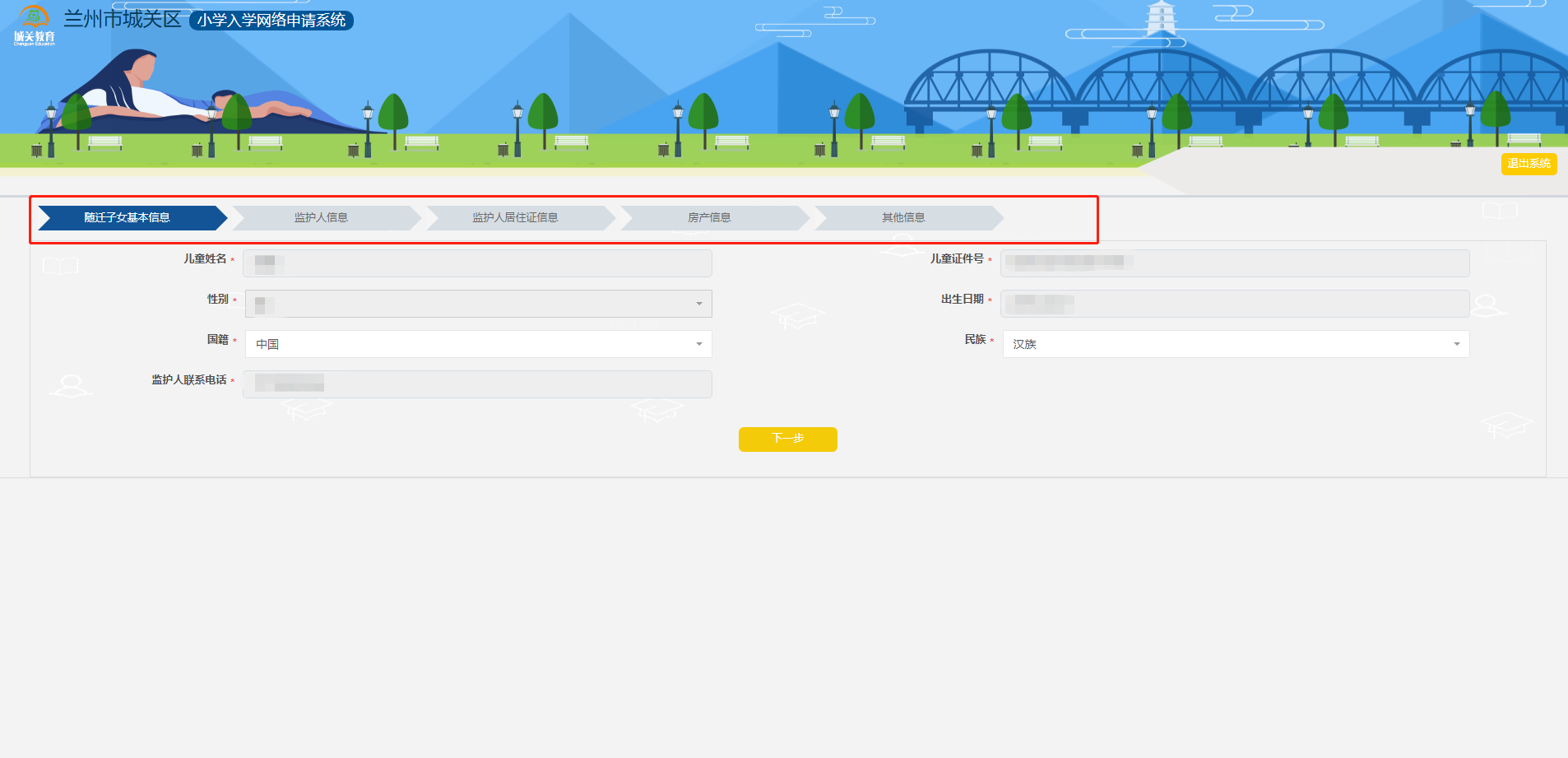
Task: Click the 退出系统 logout button
Action: (1529, 164)
